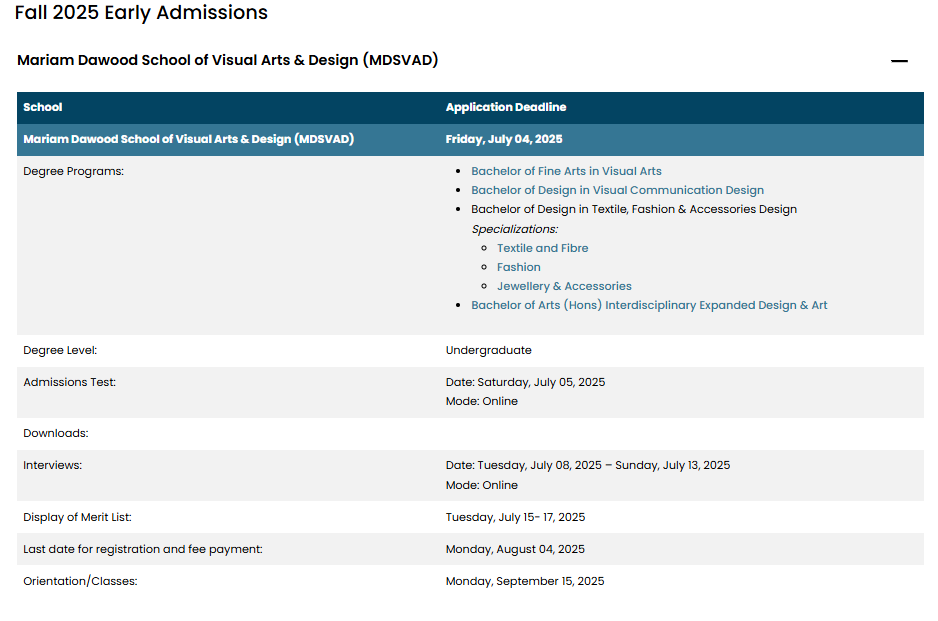Click Last date for registration and fee payment label
The width and height of the screenshot is (938, 621).
point(143,549)
